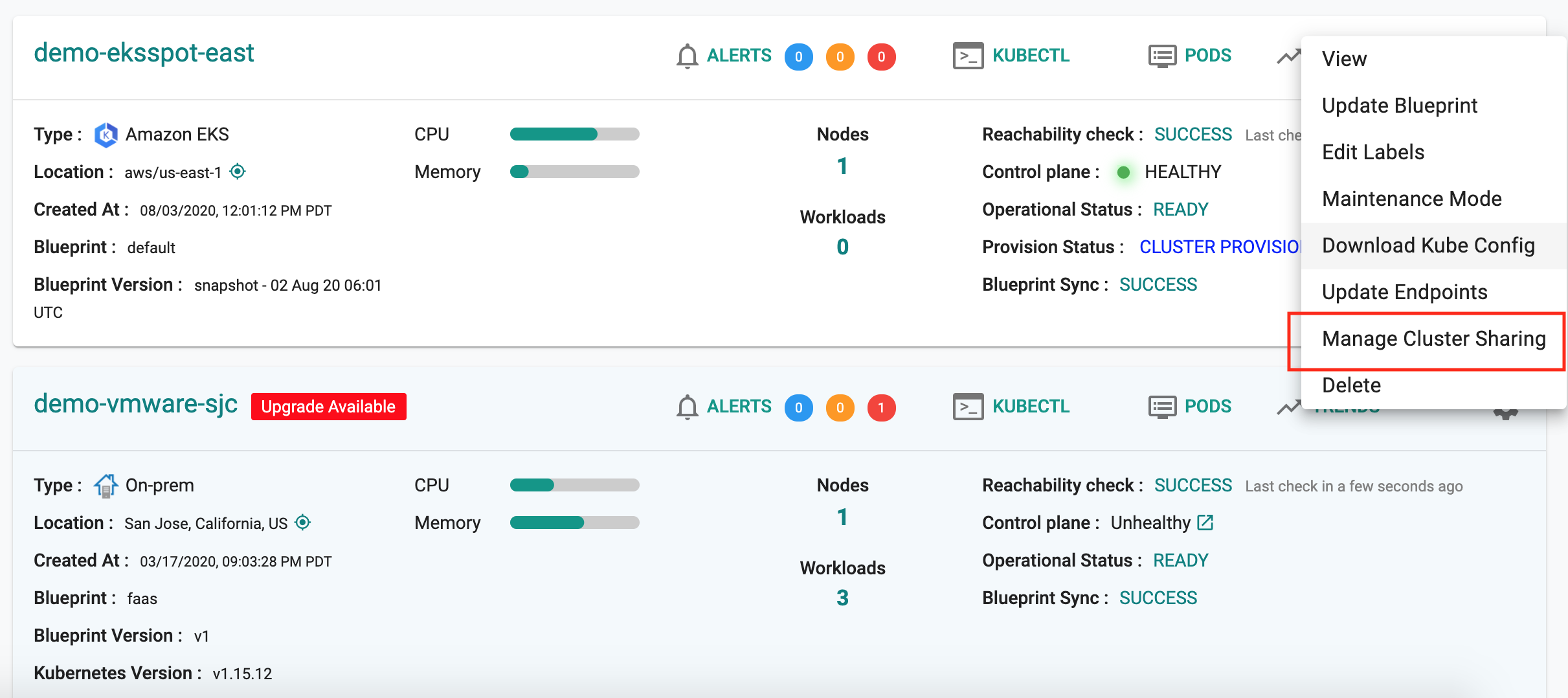Click the orange alert count badge for demo-eksspot-east

[840, 57]
